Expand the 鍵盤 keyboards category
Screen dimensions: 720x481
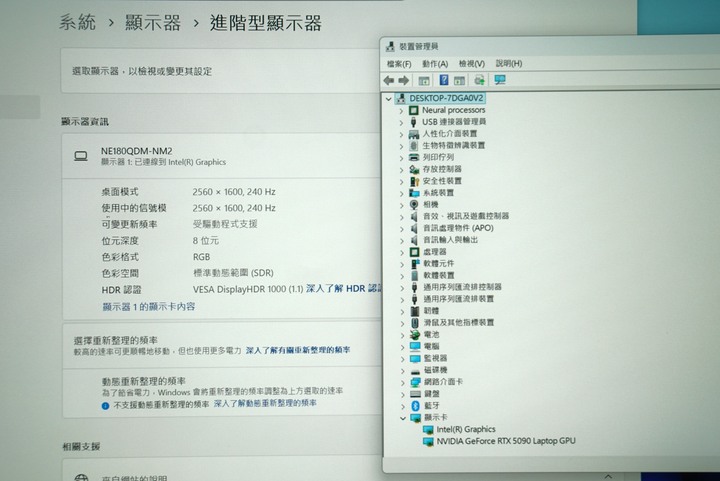(x=401, y=393)
